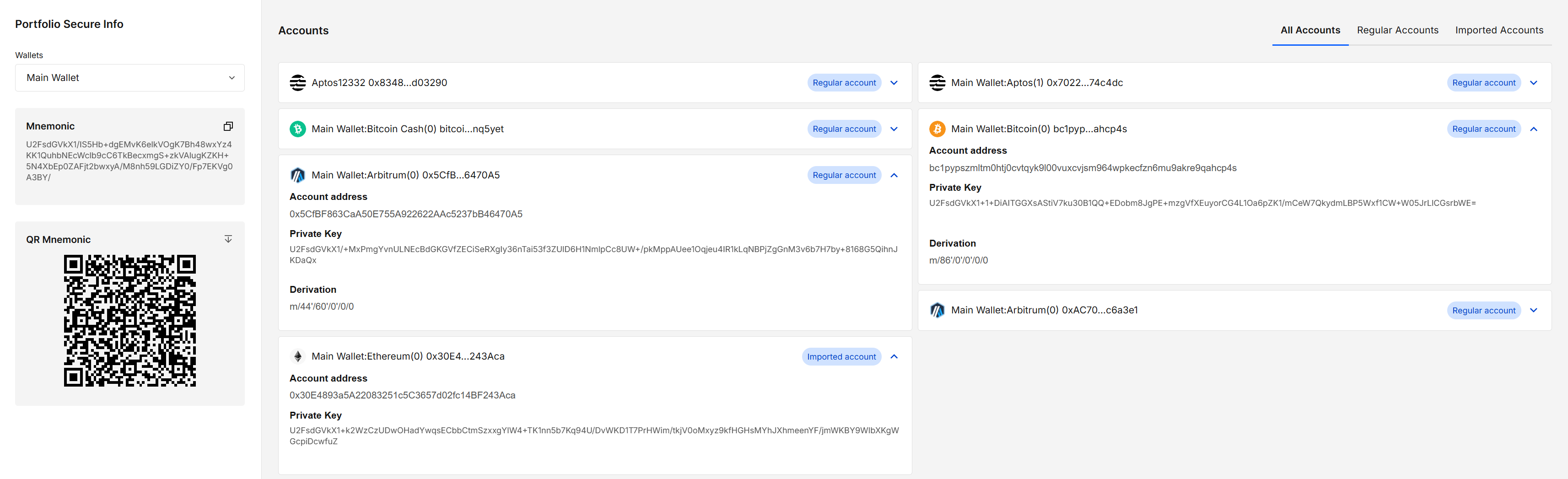Switch to the Regular Accounts tab

[1397, 30]
